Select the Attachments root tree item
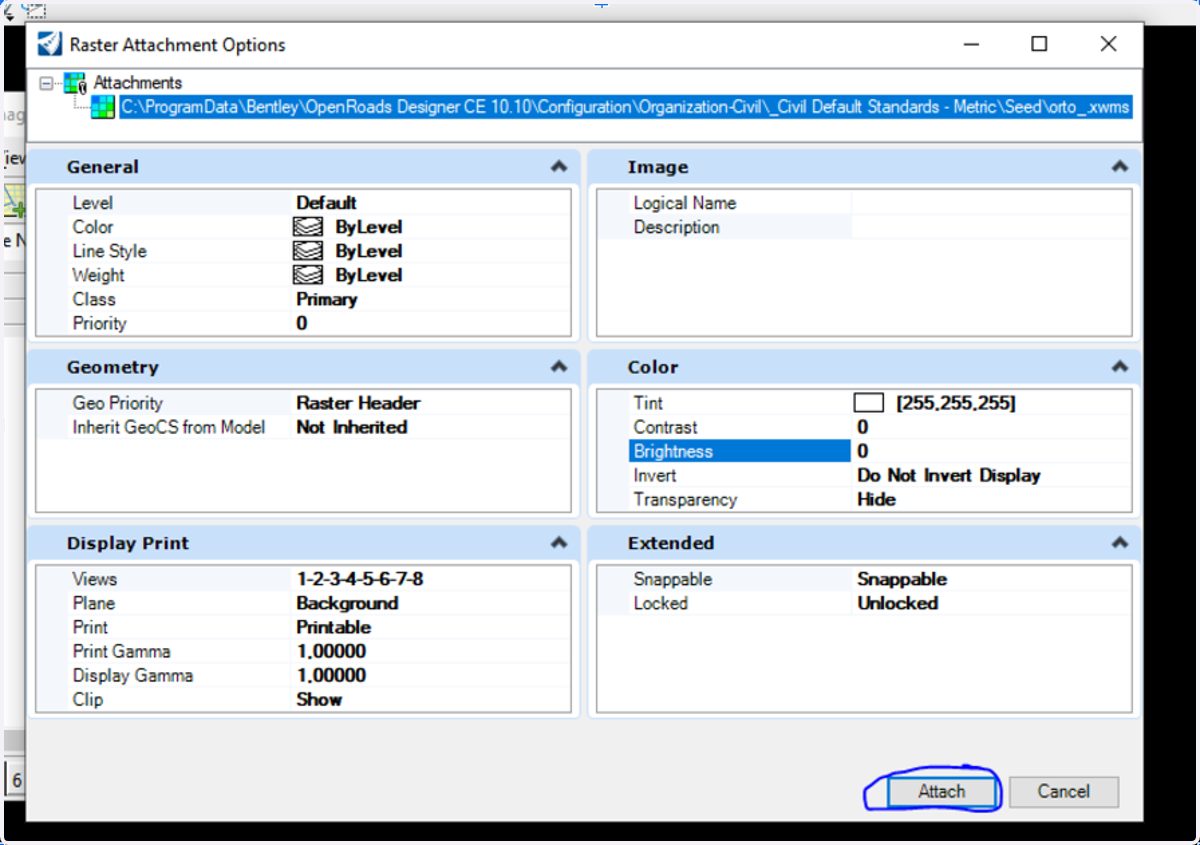The image size is (1200, 845). [138, 83]
